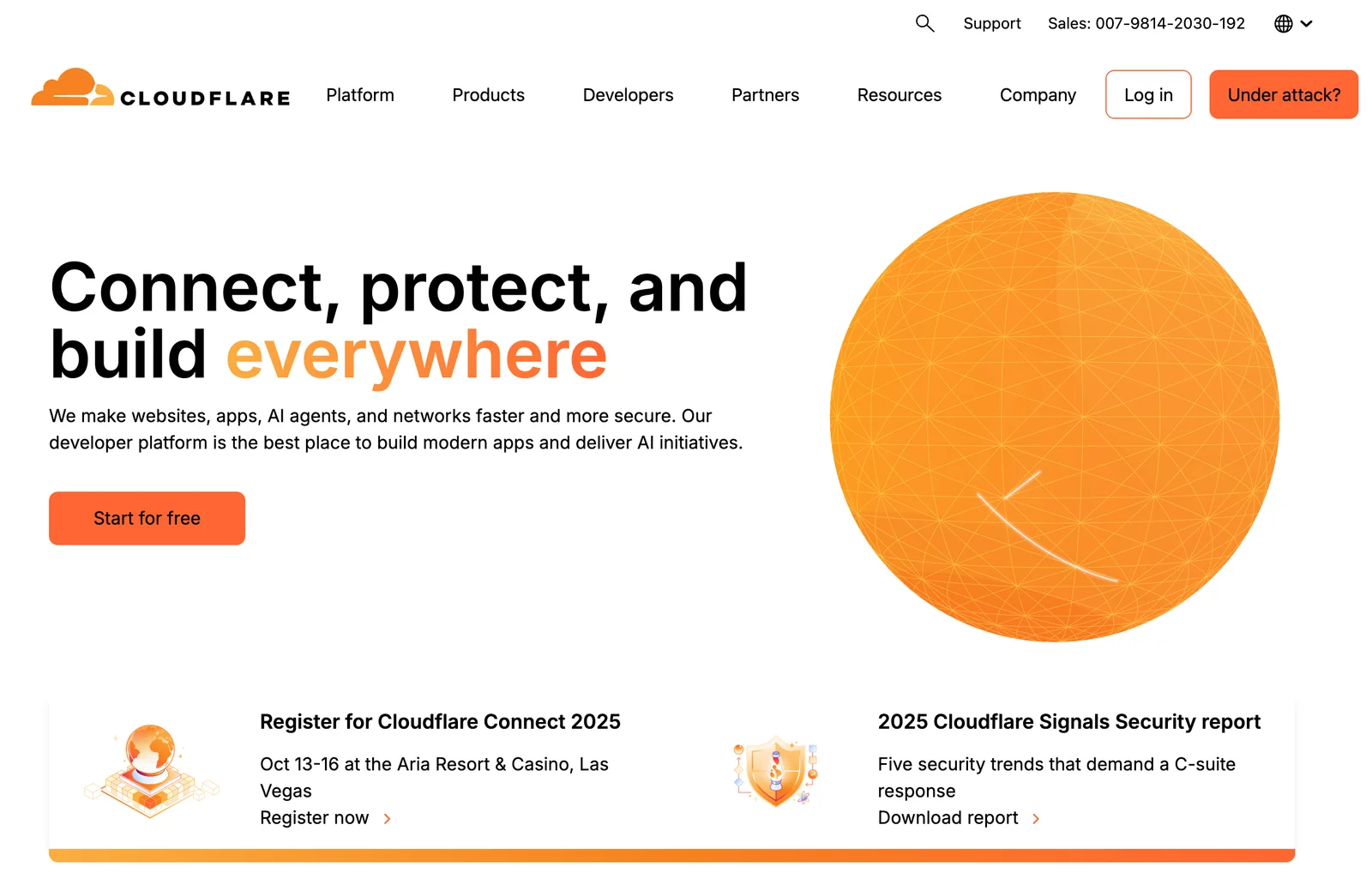Click arrow icon beside Register now

tap(388, 819)
